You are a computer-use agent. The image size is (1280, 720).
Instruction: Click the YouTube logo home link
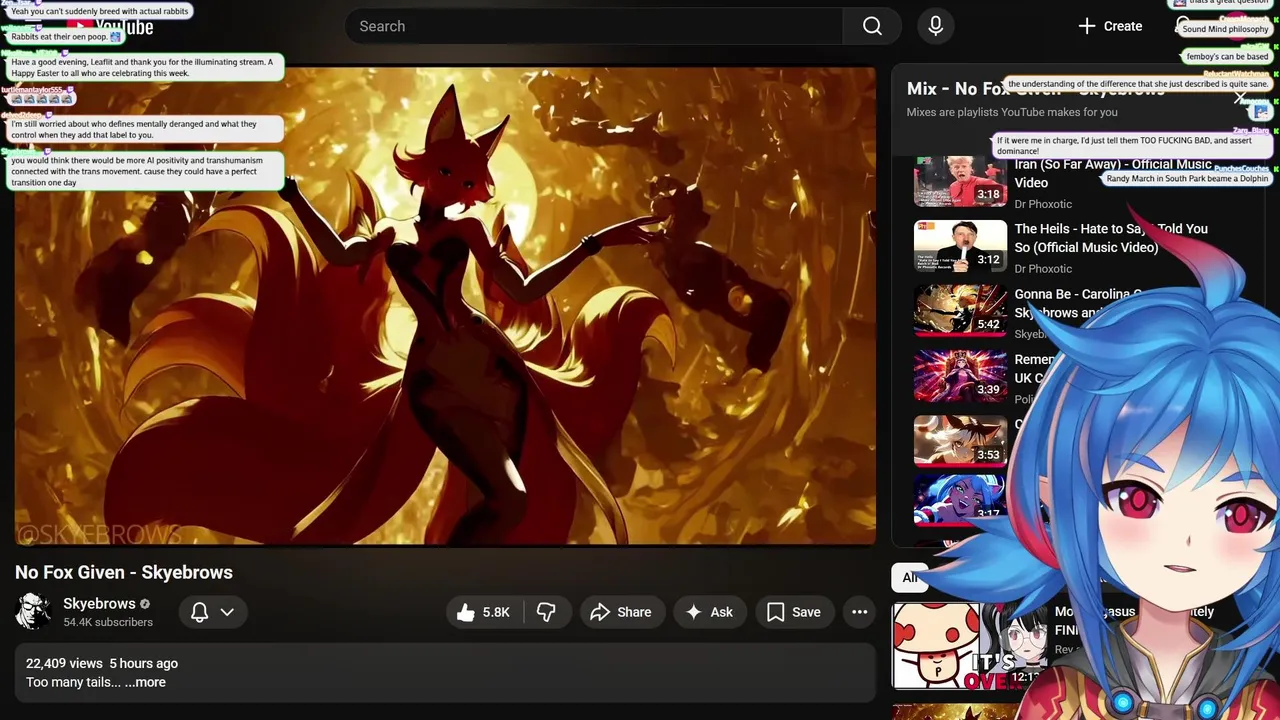110,27
